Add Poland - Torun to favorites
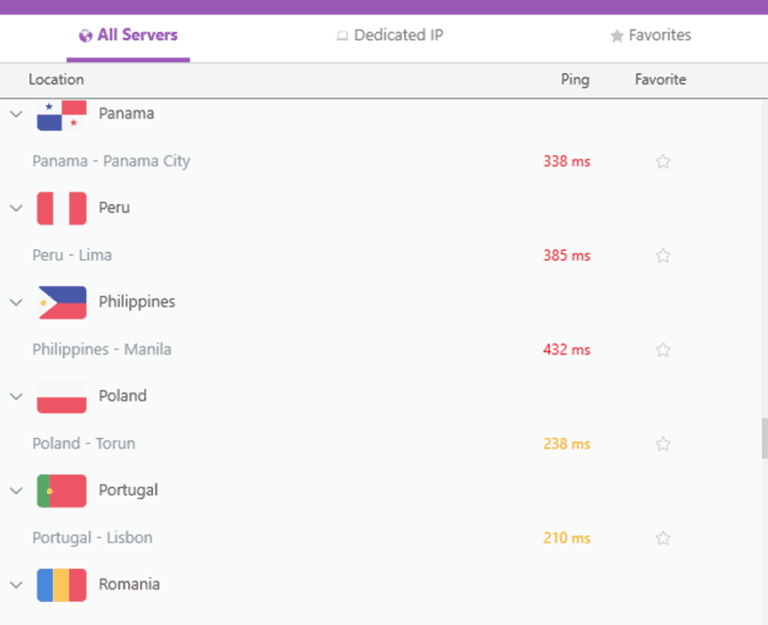Viewport: 768px width, 625px height. (662, 444)
